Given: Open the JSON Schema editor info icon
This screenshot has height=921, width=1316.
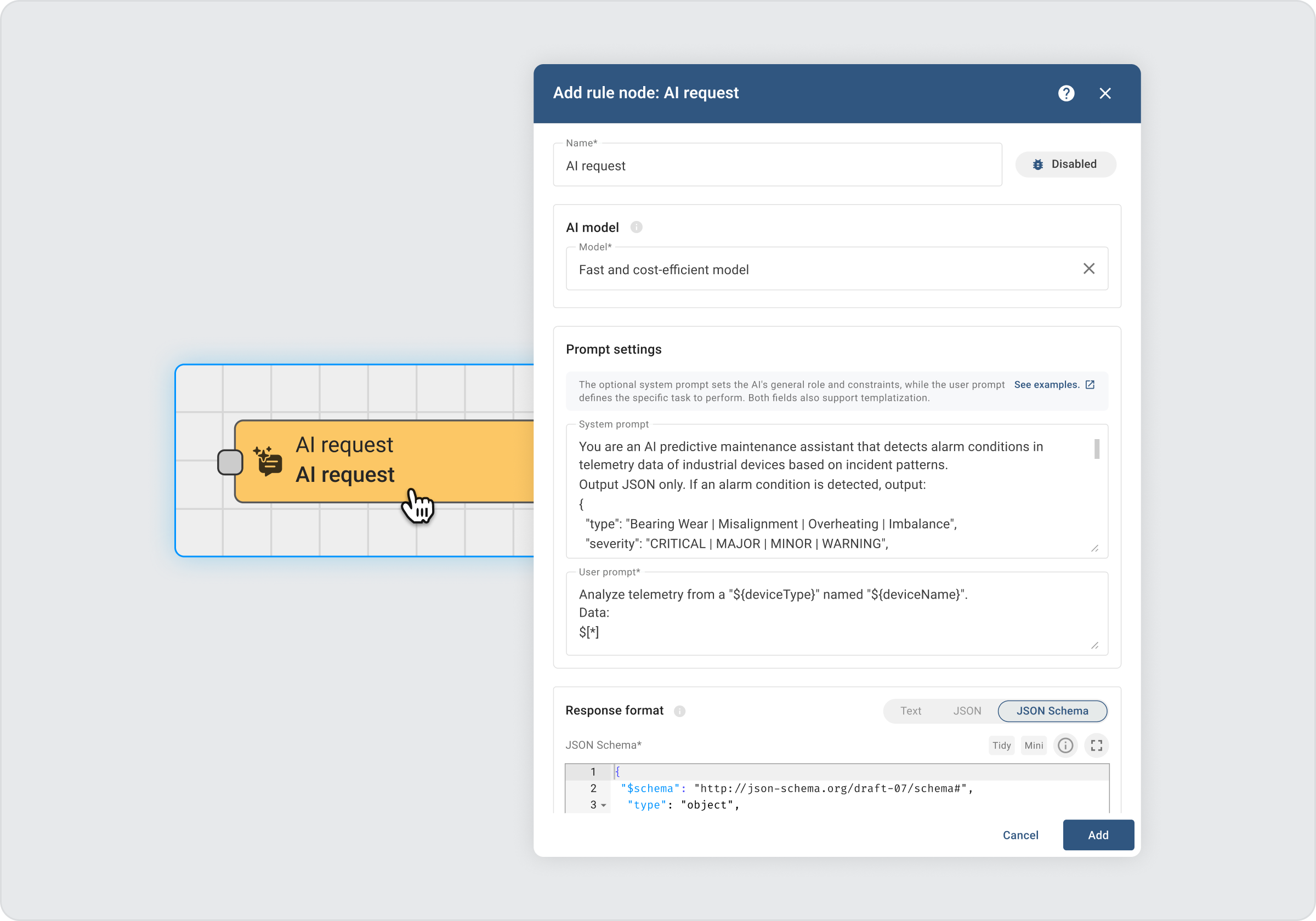Looking at the screenshot, I should point(1065,745).
